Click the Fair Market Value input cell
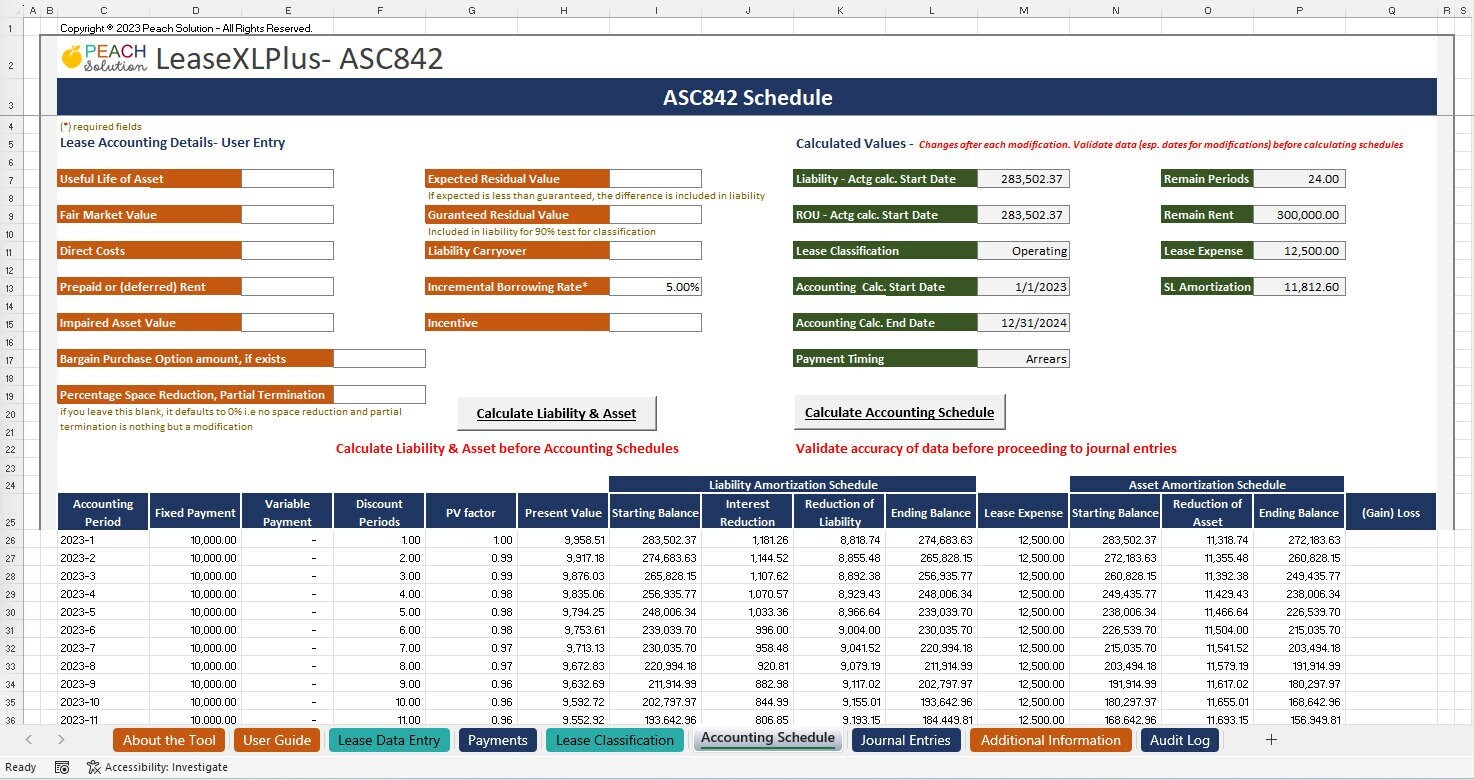1474x780 pixels. 287,215
